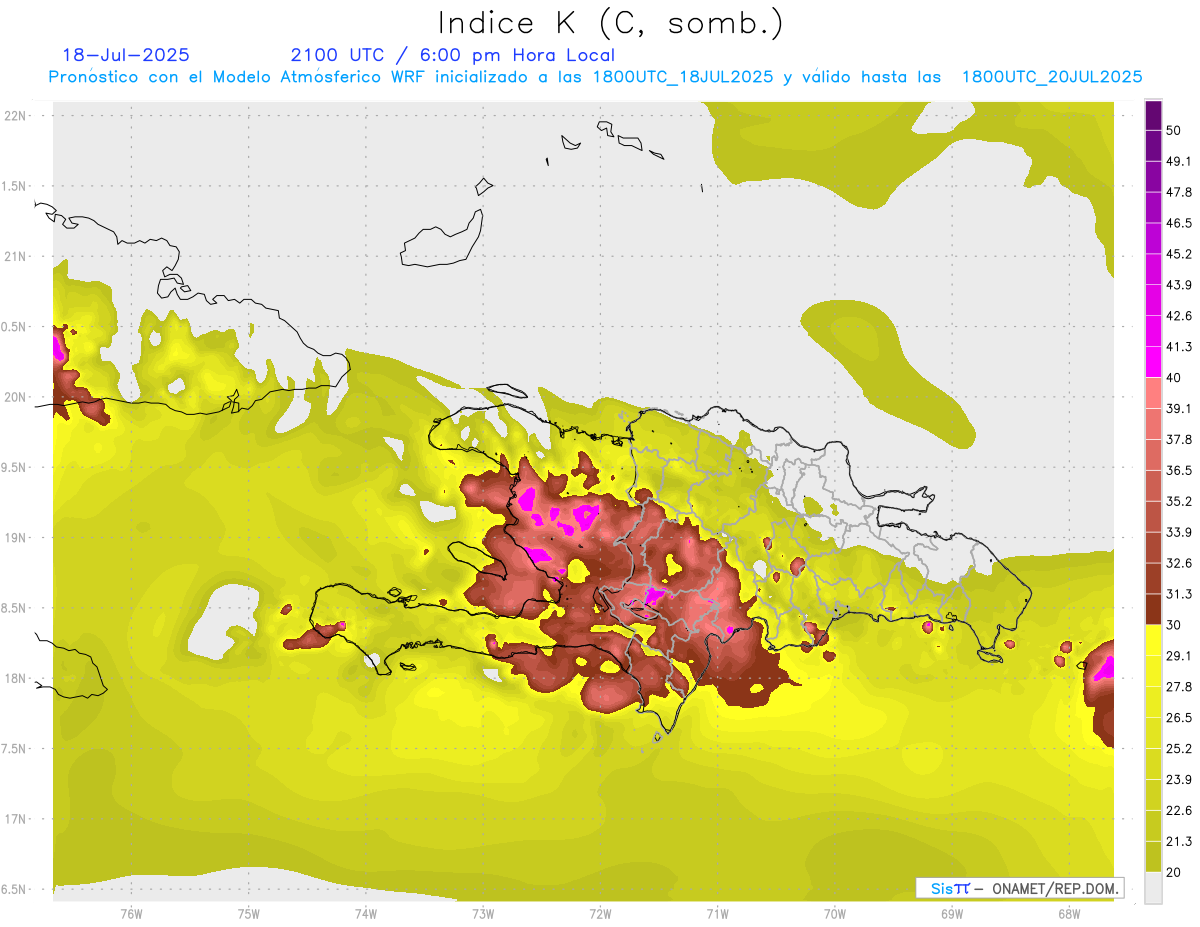Screen dimensions: 1200x927
Task: Click the colorbar value '42.6'
Action: click(1179, 317)
